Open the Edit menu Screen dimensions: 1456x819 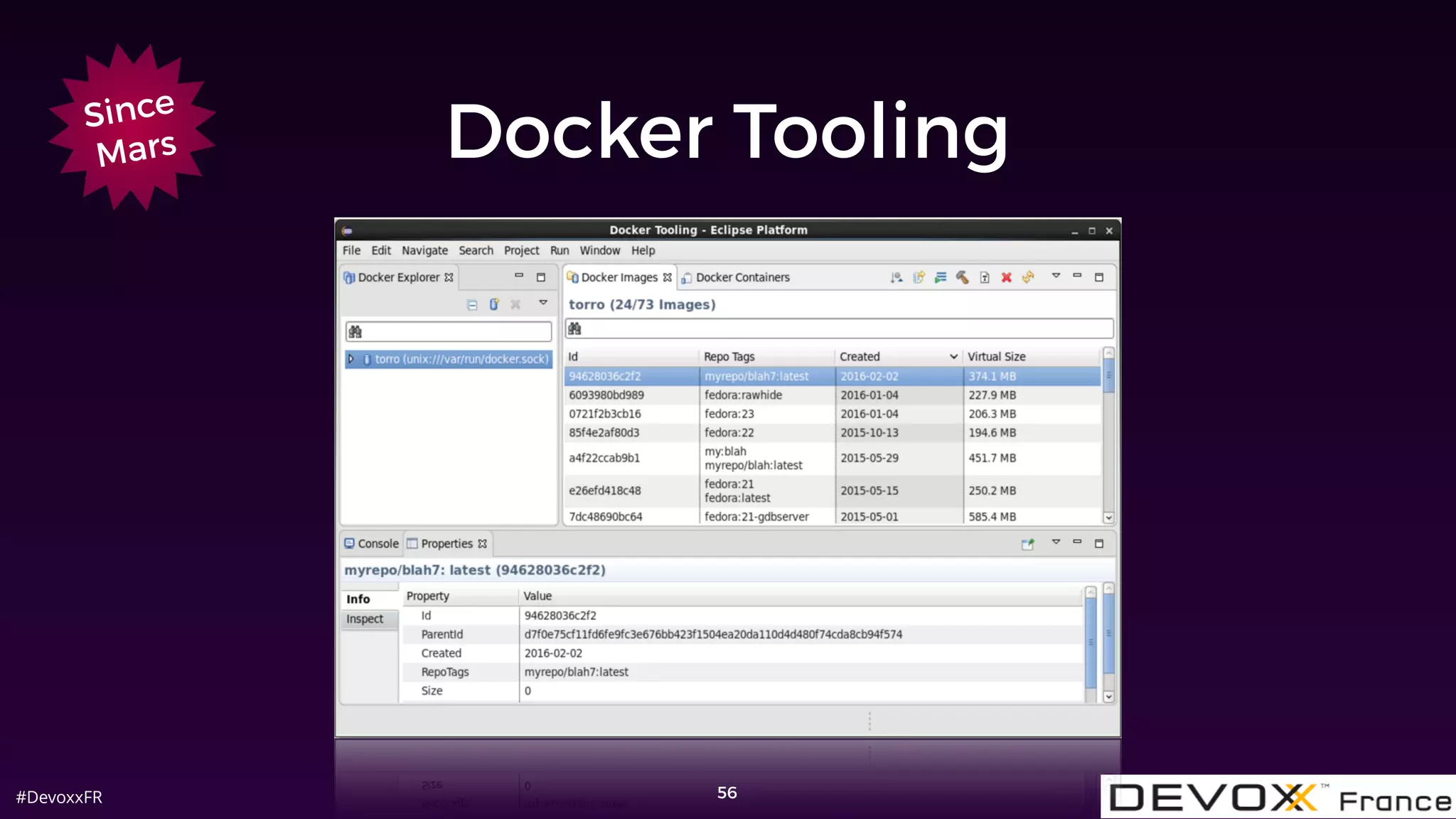[381, 250]
